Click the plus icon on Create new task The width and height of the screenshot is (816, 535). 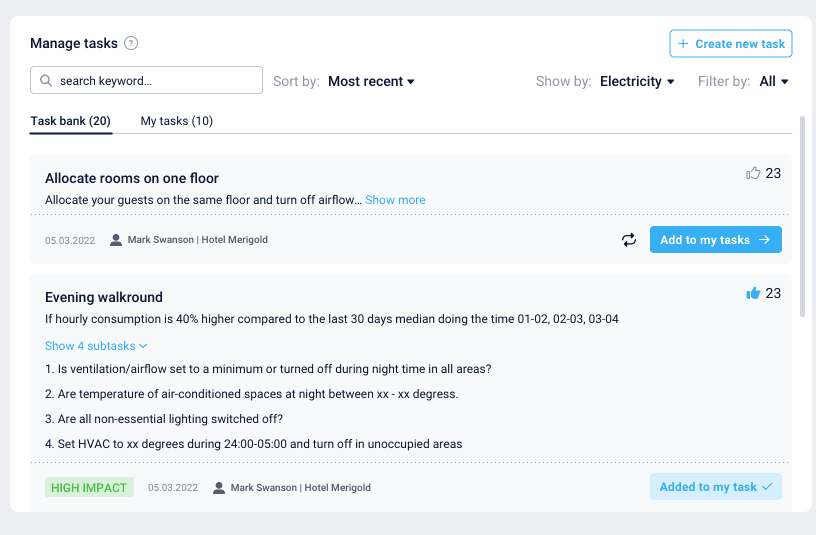(683, 44)
